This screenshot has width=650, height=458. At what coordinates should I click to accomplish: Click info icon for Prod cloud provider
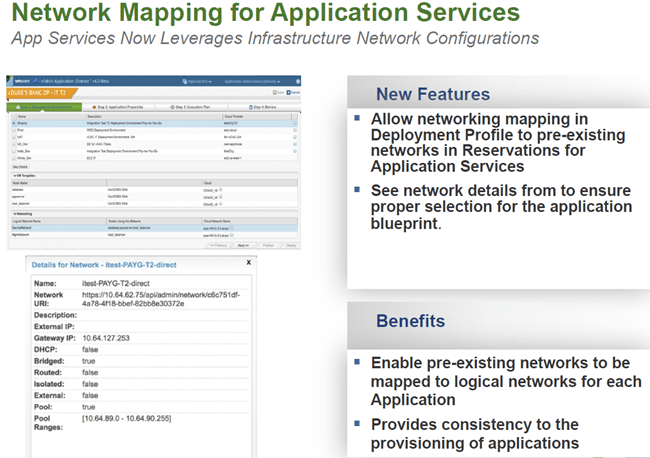(294, 131)
